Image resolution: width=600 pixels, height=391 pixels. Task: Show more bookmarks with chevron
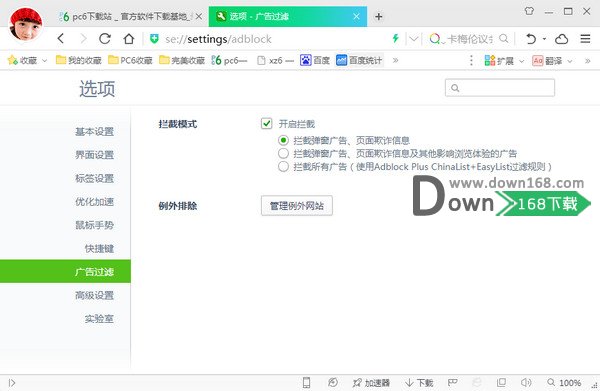[x=395, y=60]
